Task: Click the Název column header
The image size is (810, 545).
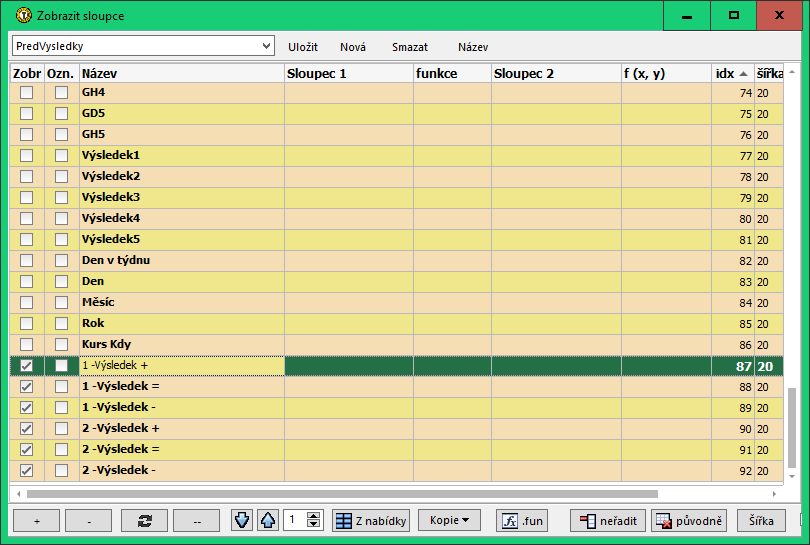Action: pyautogui.click(x=182, y=73)
